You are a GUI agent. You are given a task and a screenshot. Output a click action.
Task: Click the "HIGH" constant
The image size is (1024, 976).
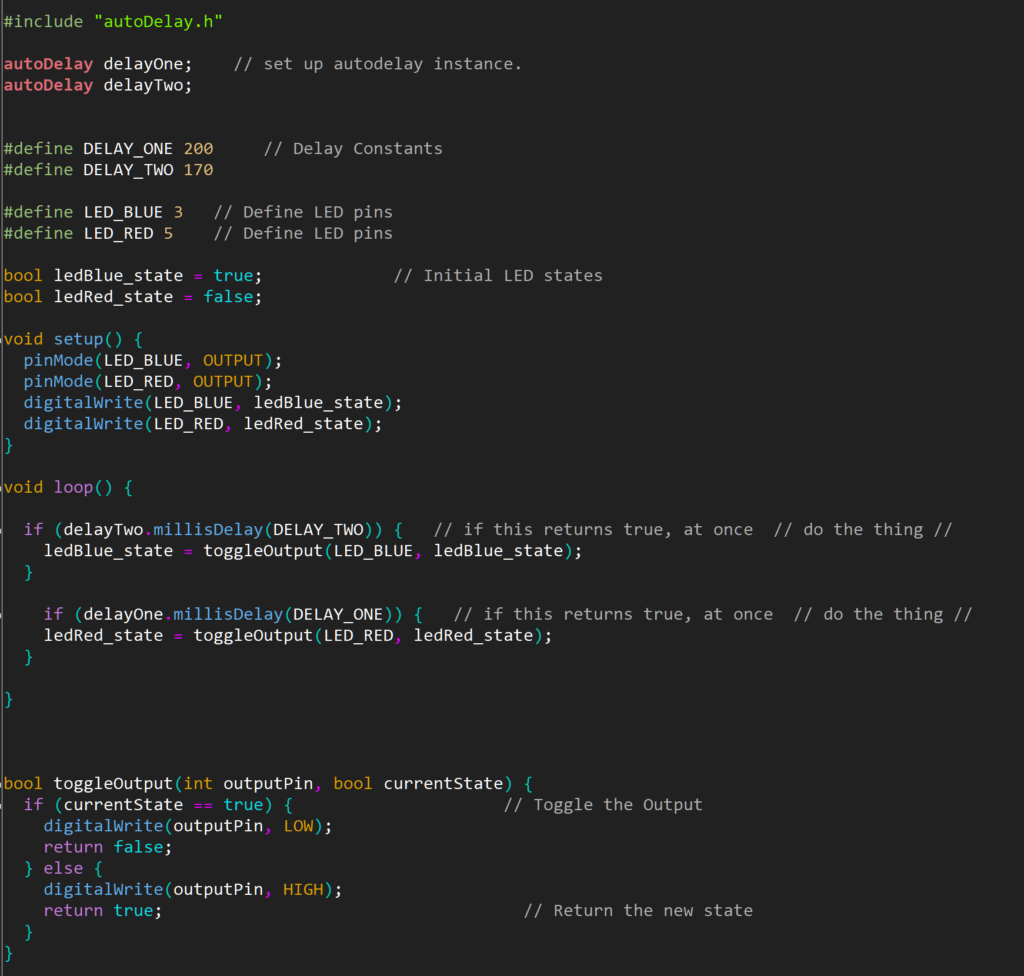[x=303, y=890]
